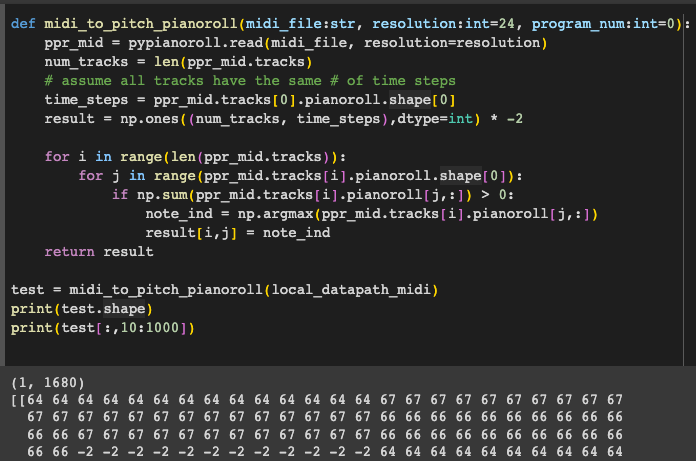Click the 'note_ind = np.argmax' line
The width and height of the screenshot is (696, 461).
(372, 214)
